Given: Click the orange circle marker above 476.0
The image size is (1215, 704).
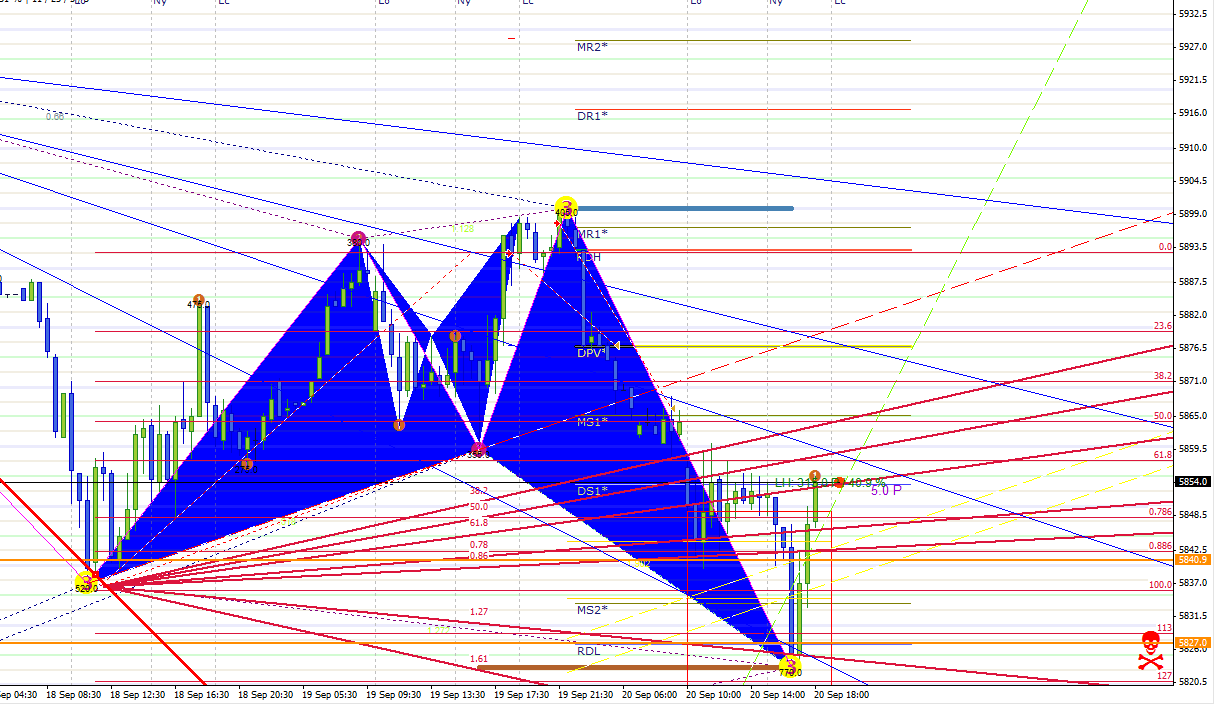Looking at the screenshot, I should [x=199, y=299].
